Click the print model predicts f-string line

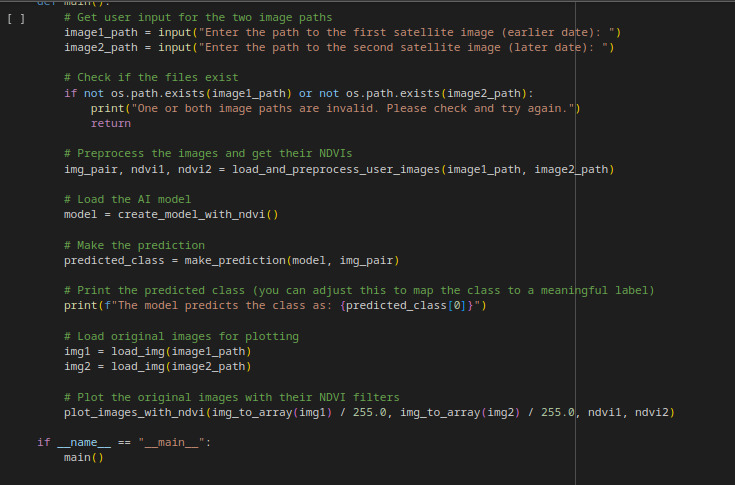click(275, 305)
